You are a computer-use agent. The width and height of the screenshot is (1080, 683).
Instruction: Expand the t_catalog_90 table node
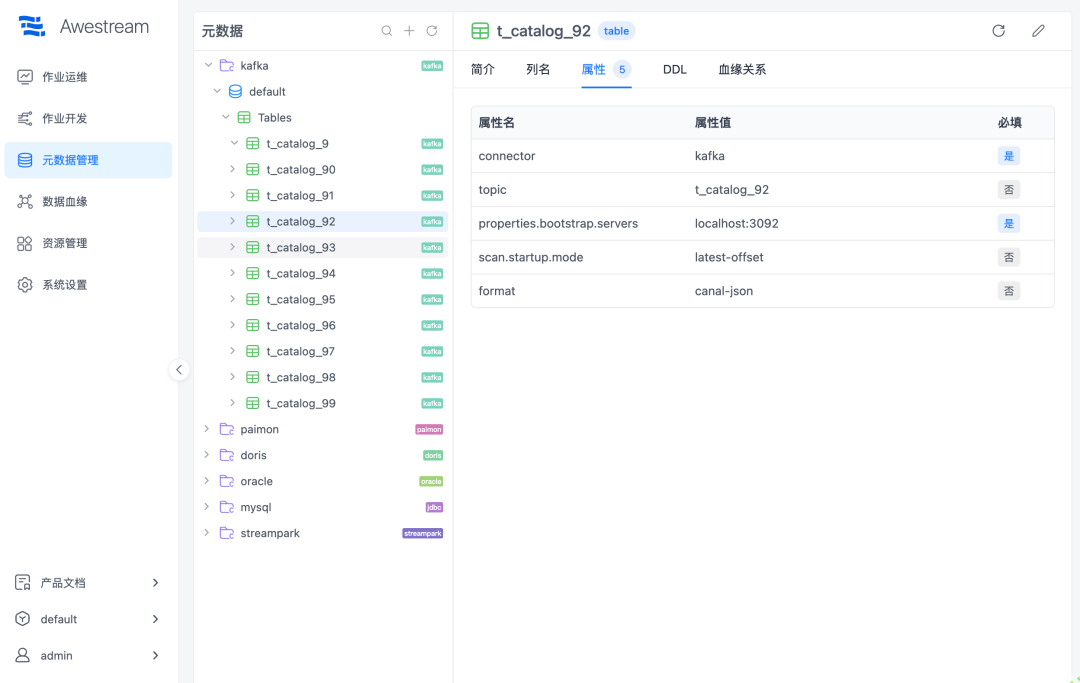233,169
